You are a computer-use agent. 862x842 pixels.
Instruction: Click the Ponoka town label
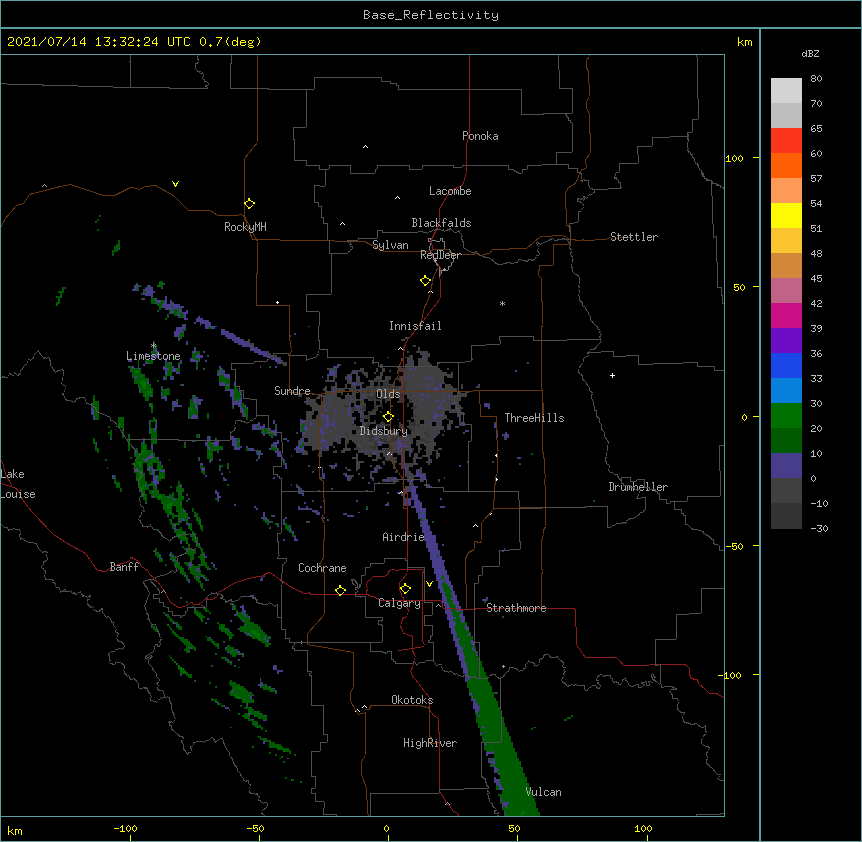point(480,136)
